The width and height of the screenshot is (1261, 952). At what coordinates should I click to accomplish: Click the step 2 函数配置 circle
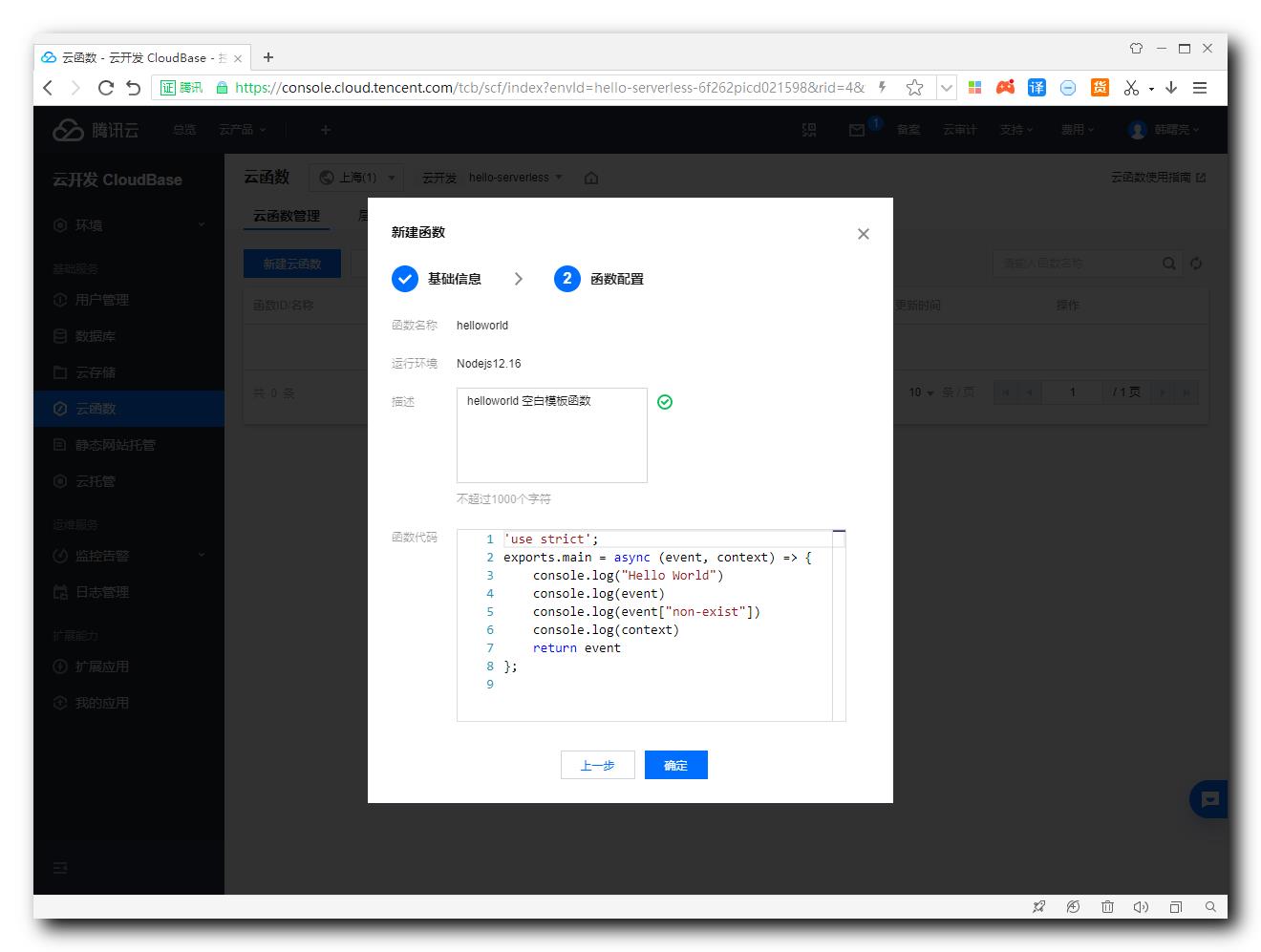pyautogui.click(x=567, y=279)
